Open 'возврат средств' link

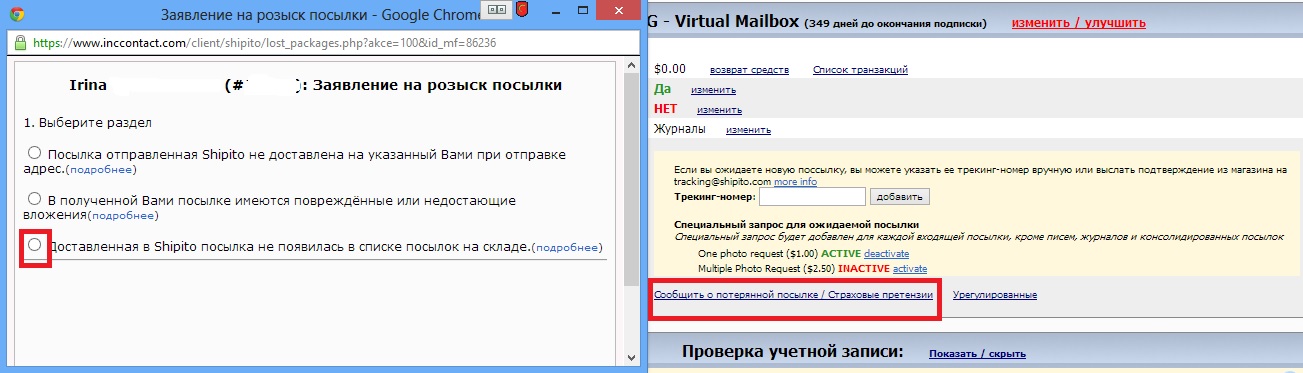pyautogui.click(x=749, y=70)
